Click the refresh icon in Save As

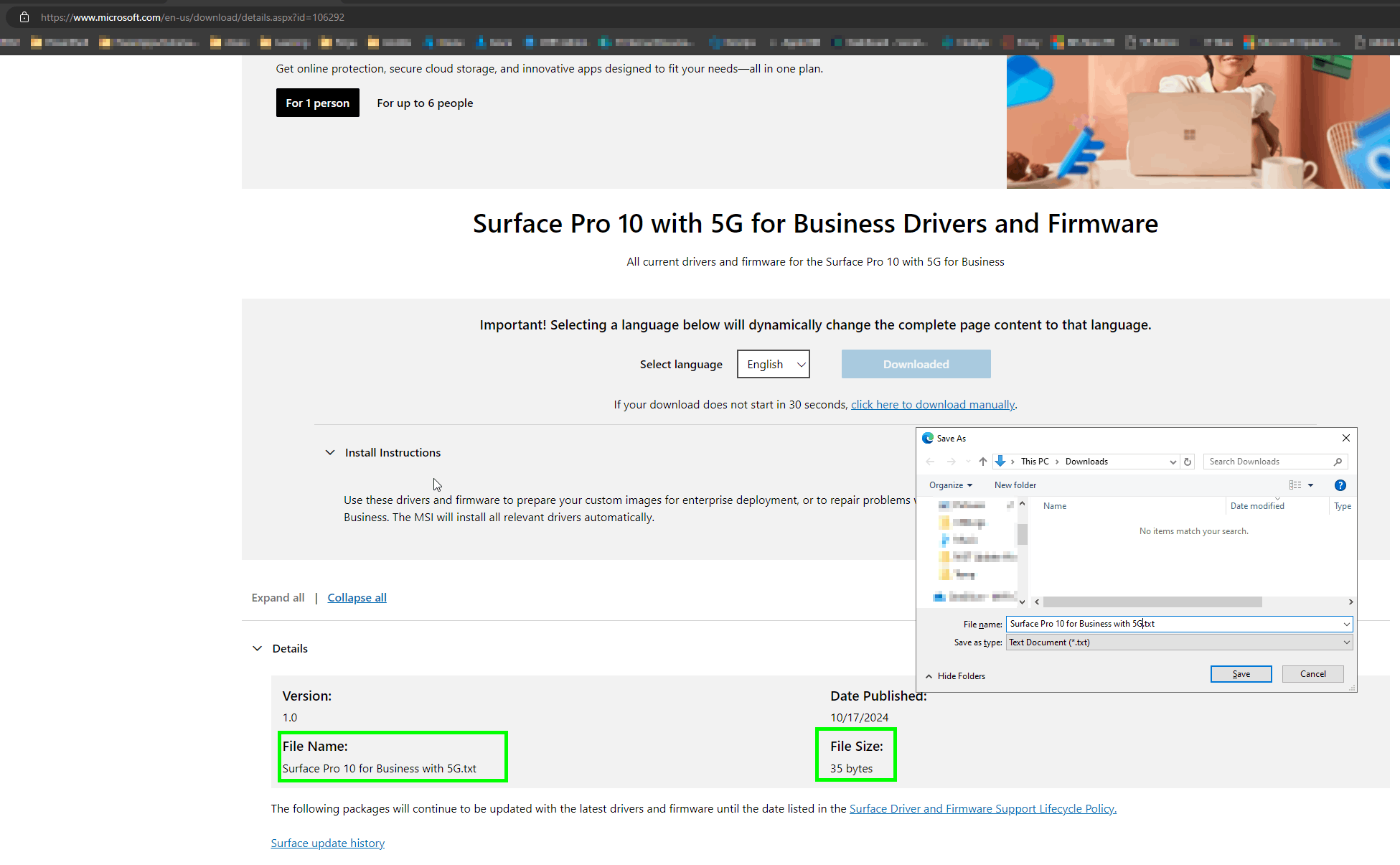[1188, 462]
